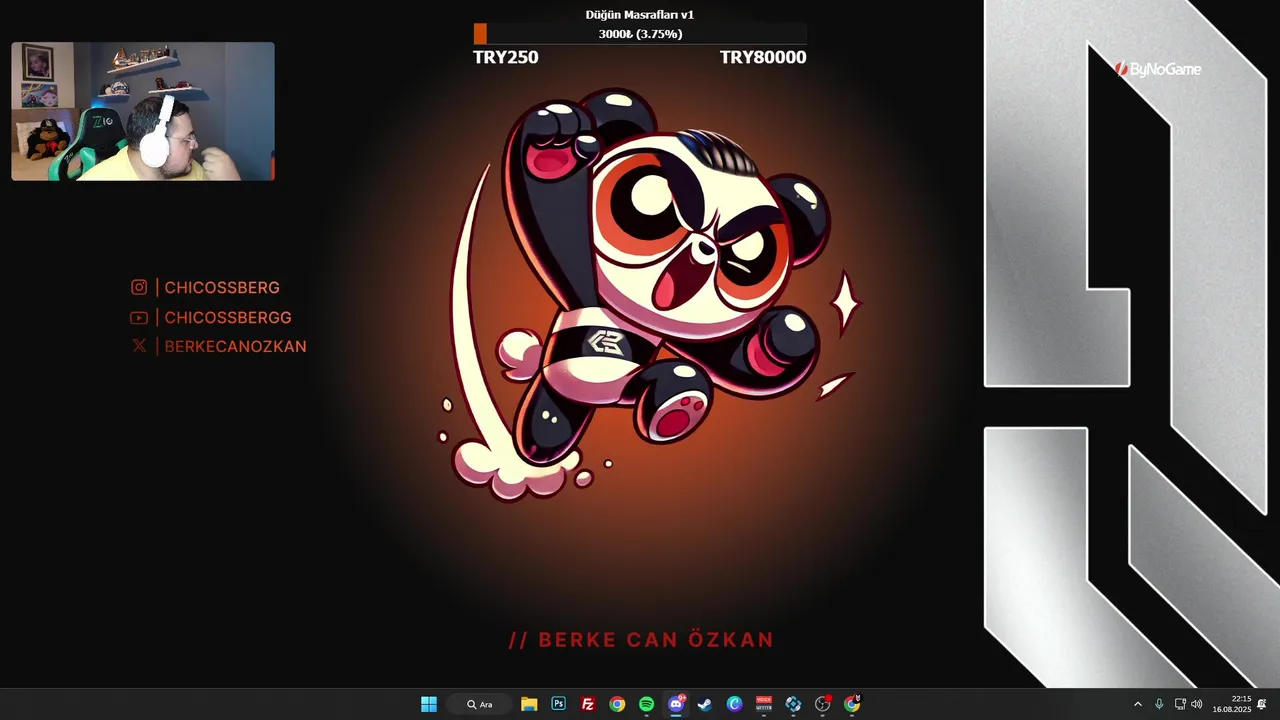1280x720 pixels.
Task: Open the Windows Start menu
Action: [x=429, y=704]
